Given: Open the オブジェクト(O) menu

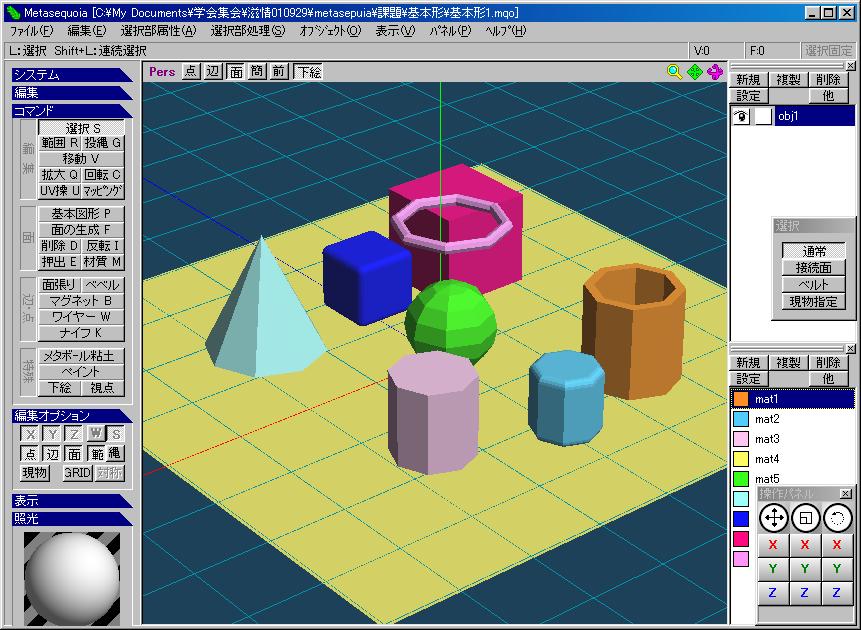Looking at the screenshot, I should pos(331,31).
